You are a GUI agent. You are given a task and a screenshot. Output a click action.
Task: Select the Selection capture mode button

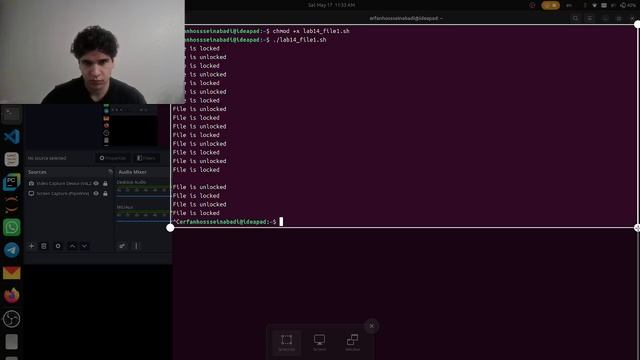[x=286, y=342]
